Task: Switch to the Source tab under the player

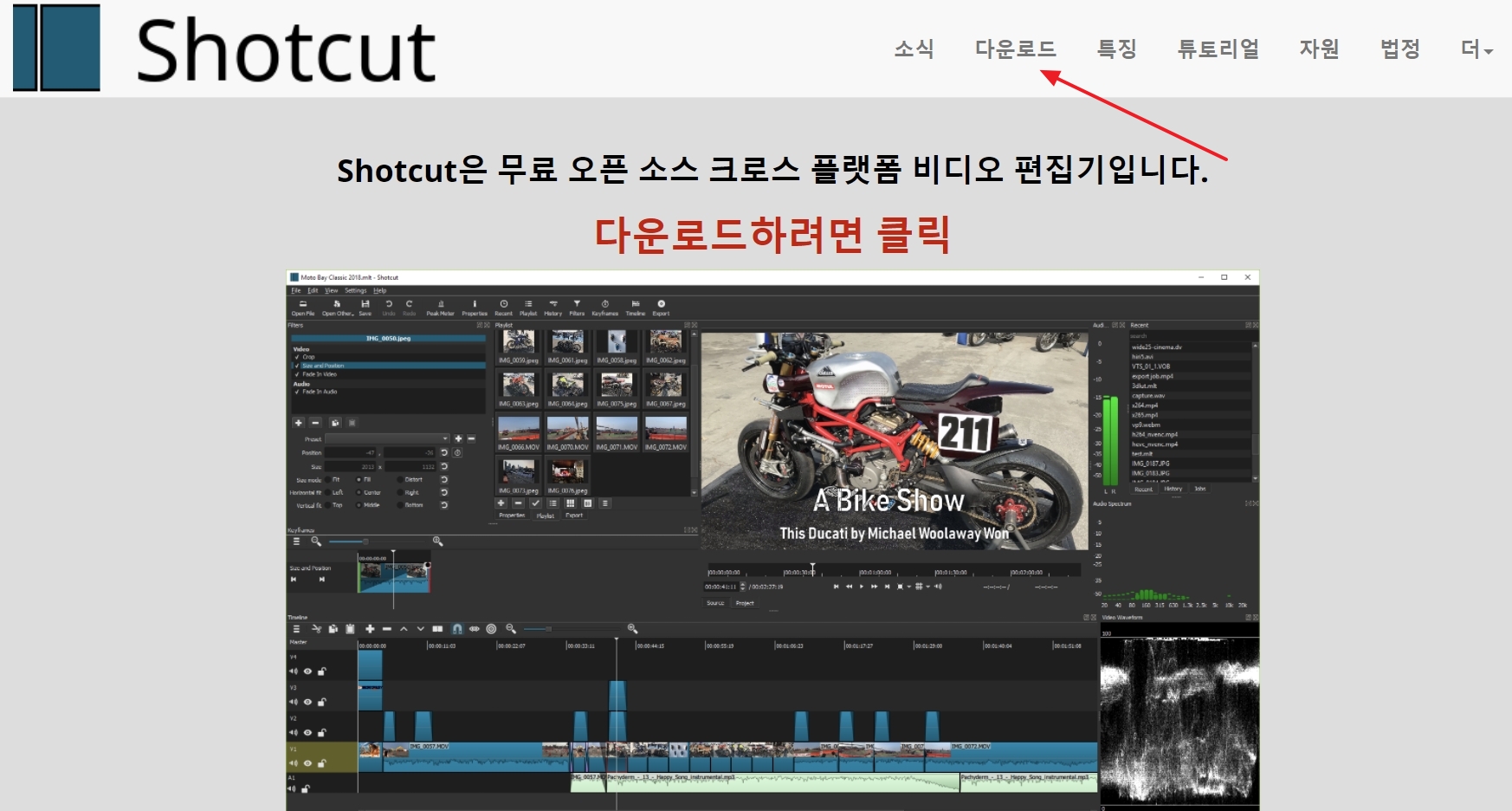Action: pos(715,603)
